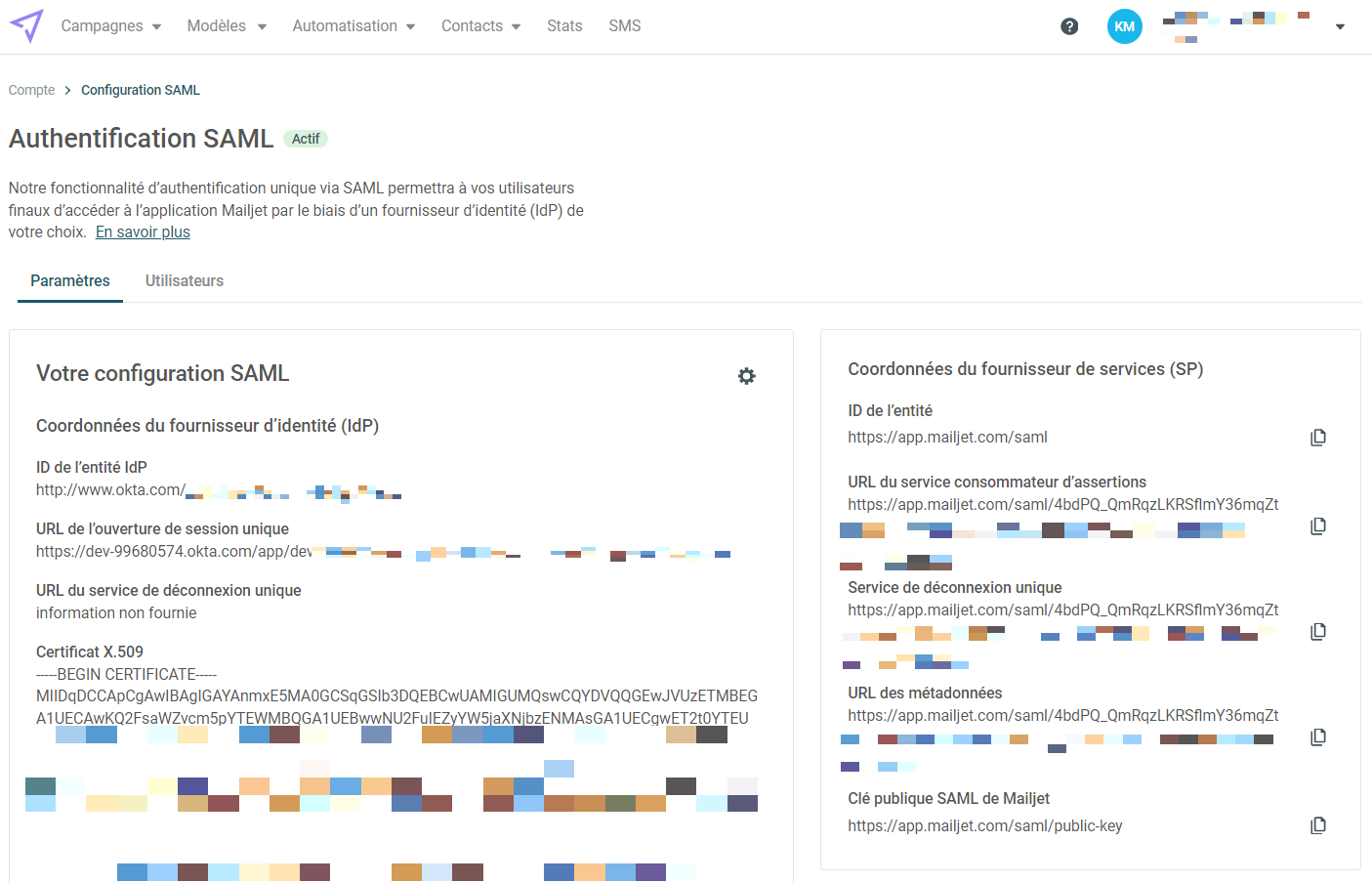
Task: Click the 'URL de l'ouverture de session unique' label
Action: [x=162, y=529]
